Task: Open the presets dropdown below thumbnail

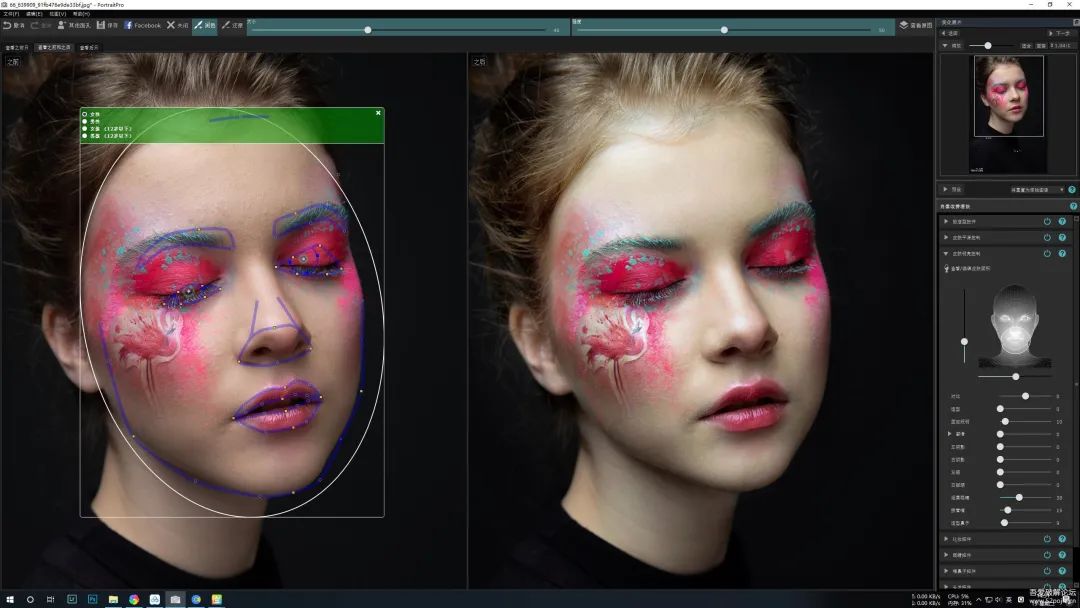Action: (x=1037, y=189)
